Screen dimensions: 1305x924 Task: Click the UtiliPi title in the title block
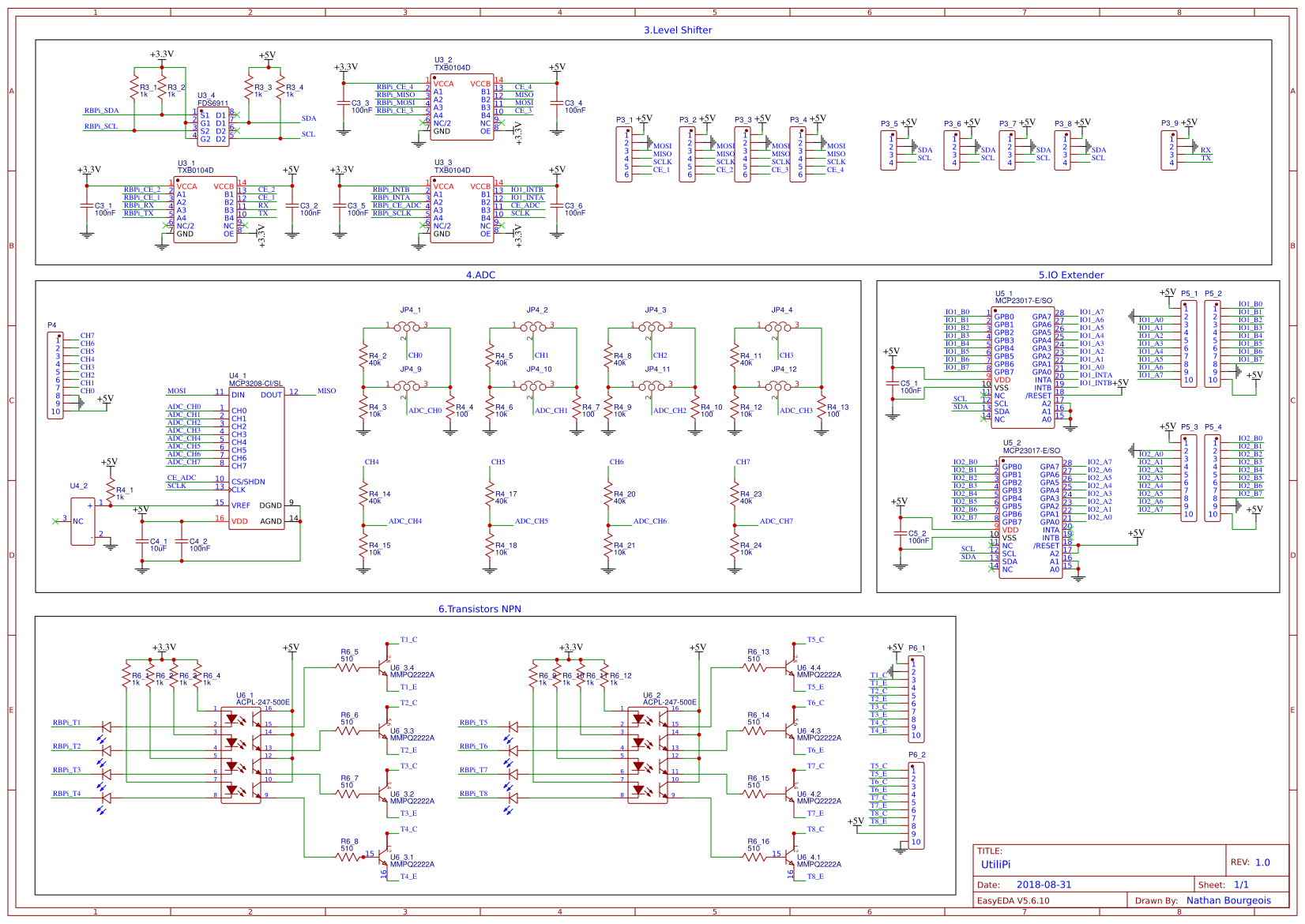point(997,865)
